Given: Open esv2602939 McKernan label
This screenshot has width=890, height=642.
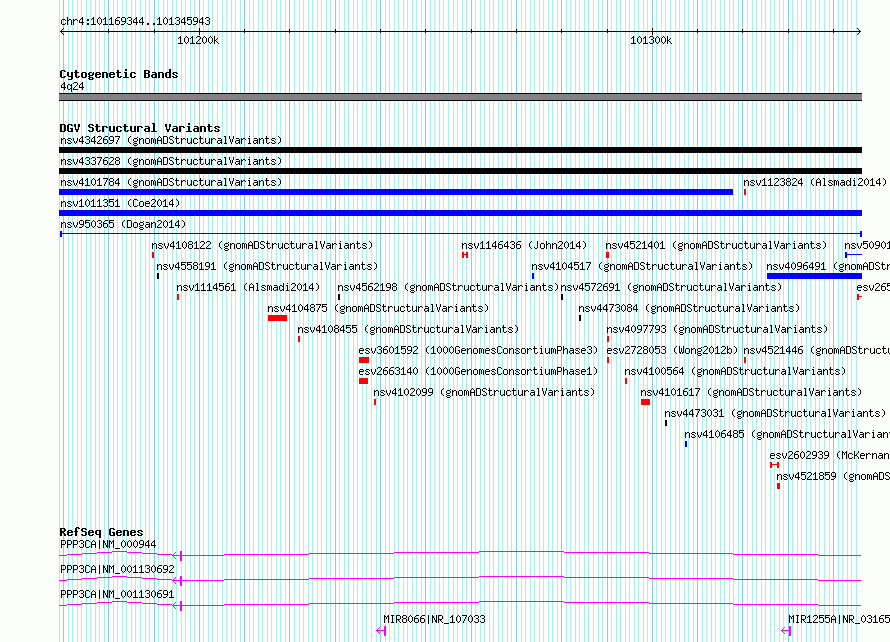Looking at the screenshot, I should coord(829,455).
